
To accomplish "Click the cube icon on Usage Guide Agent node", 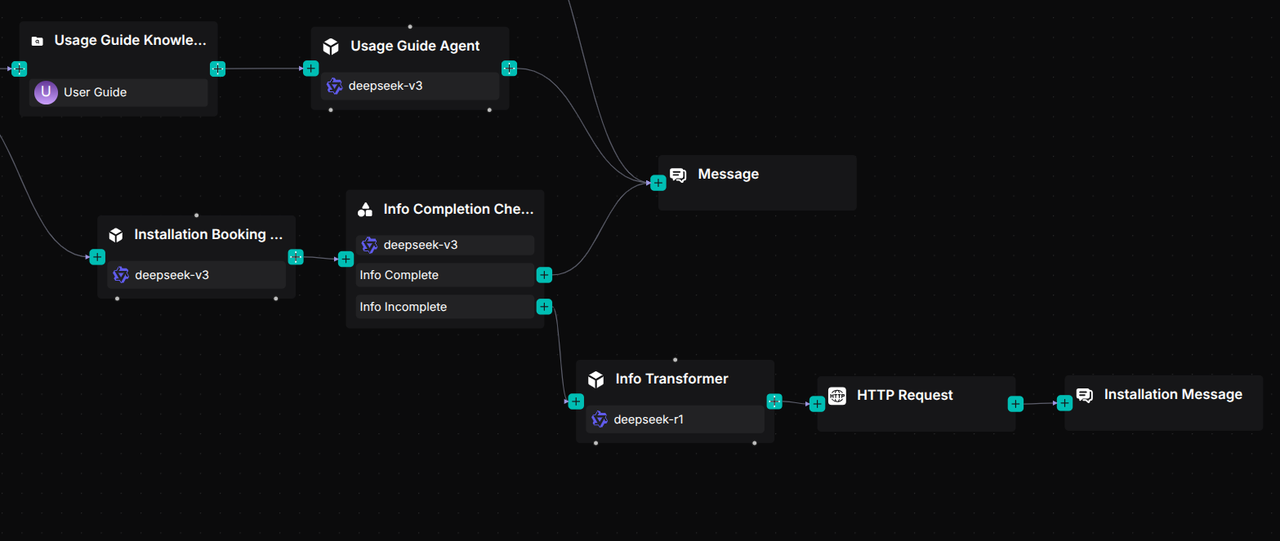I will coord(331,46).
